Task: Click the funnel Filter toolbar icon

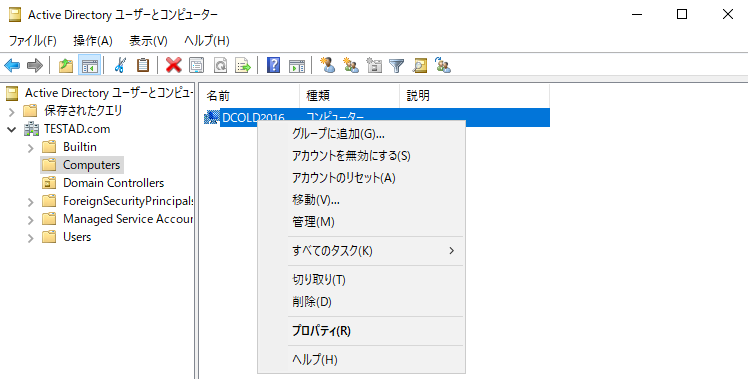Action: click(396, 65)
